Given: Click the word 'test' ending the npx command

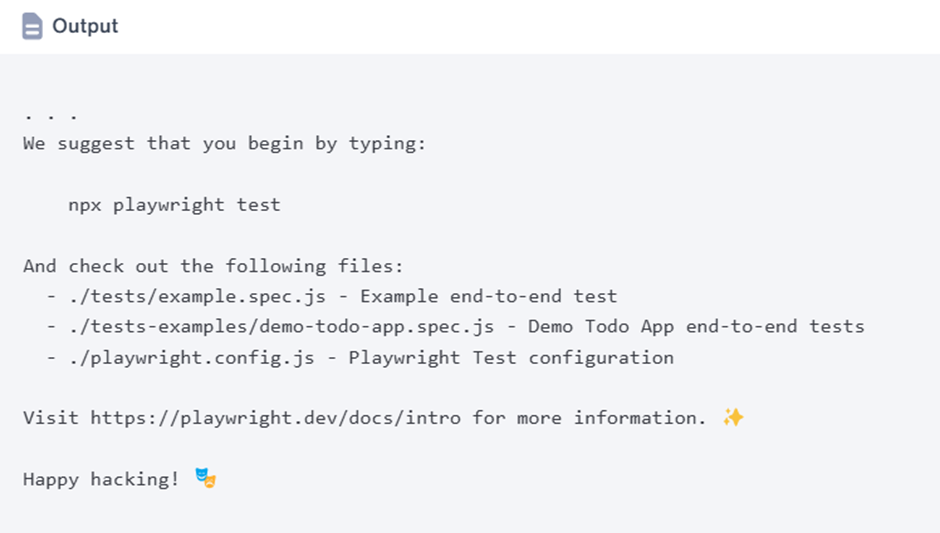Looking at the screenshot, I should click(258, 205).
